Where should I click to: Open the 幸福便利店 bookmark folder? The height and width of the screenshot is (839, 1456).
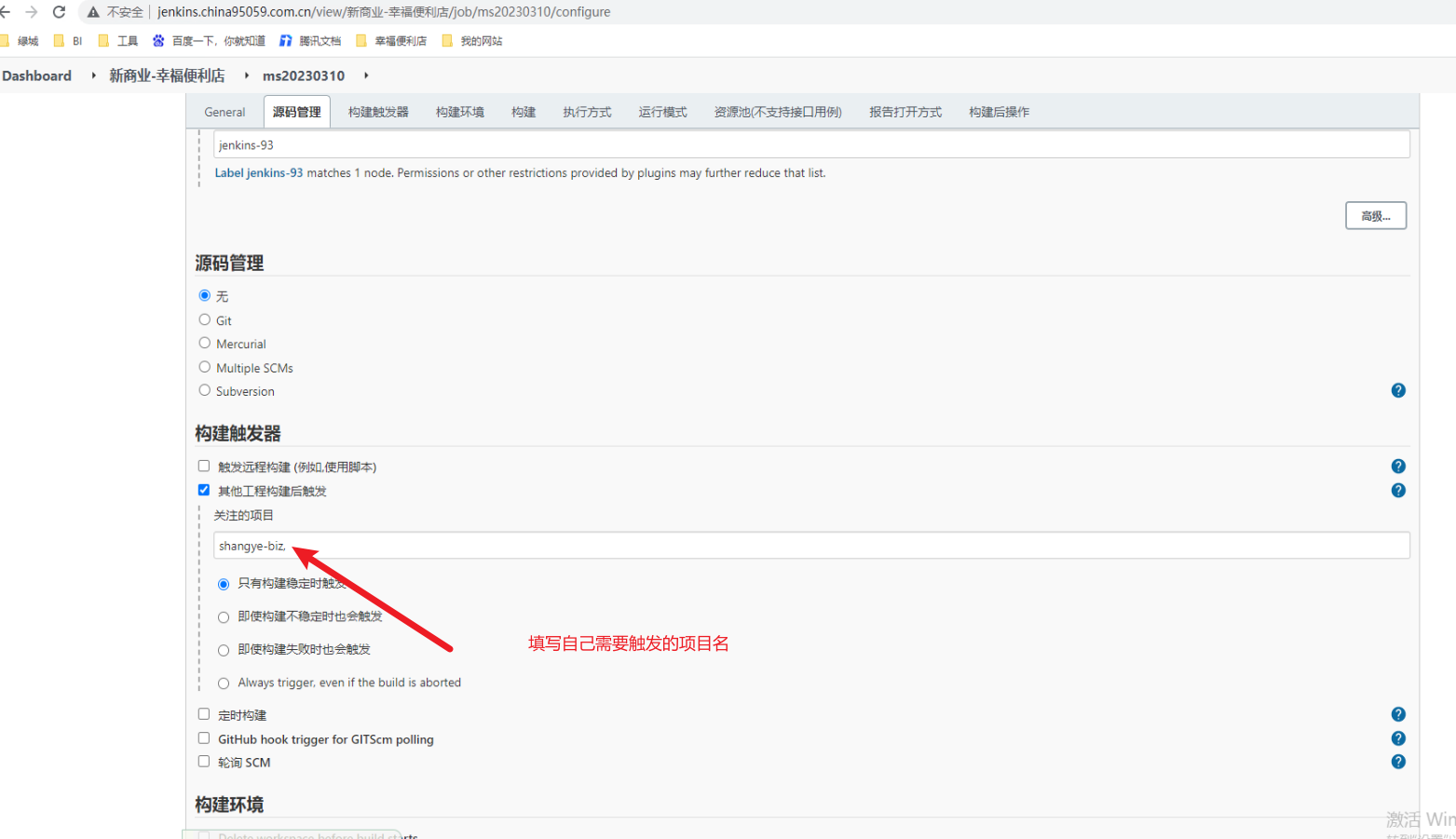point(391,41)
